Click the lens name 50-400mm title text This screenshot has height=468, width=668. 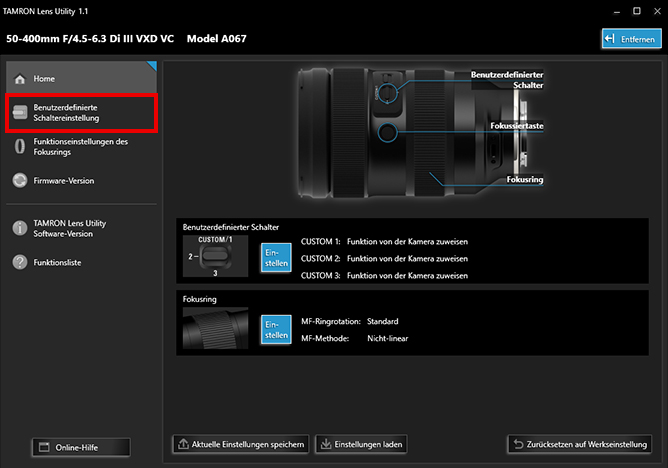[x=90, y=38]
